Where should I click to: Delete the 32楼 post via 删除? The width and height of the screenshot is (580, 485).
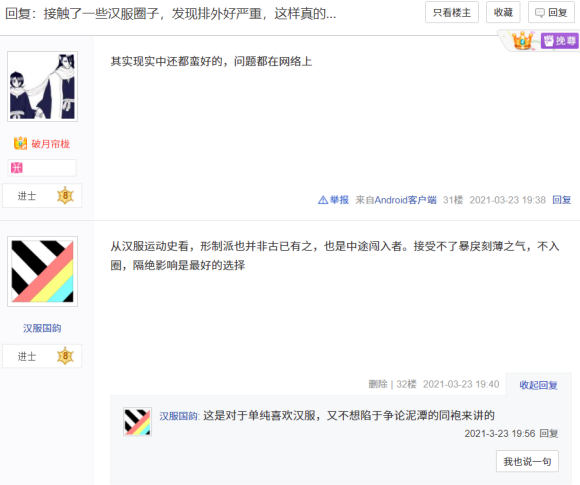(x=378, y=384)
